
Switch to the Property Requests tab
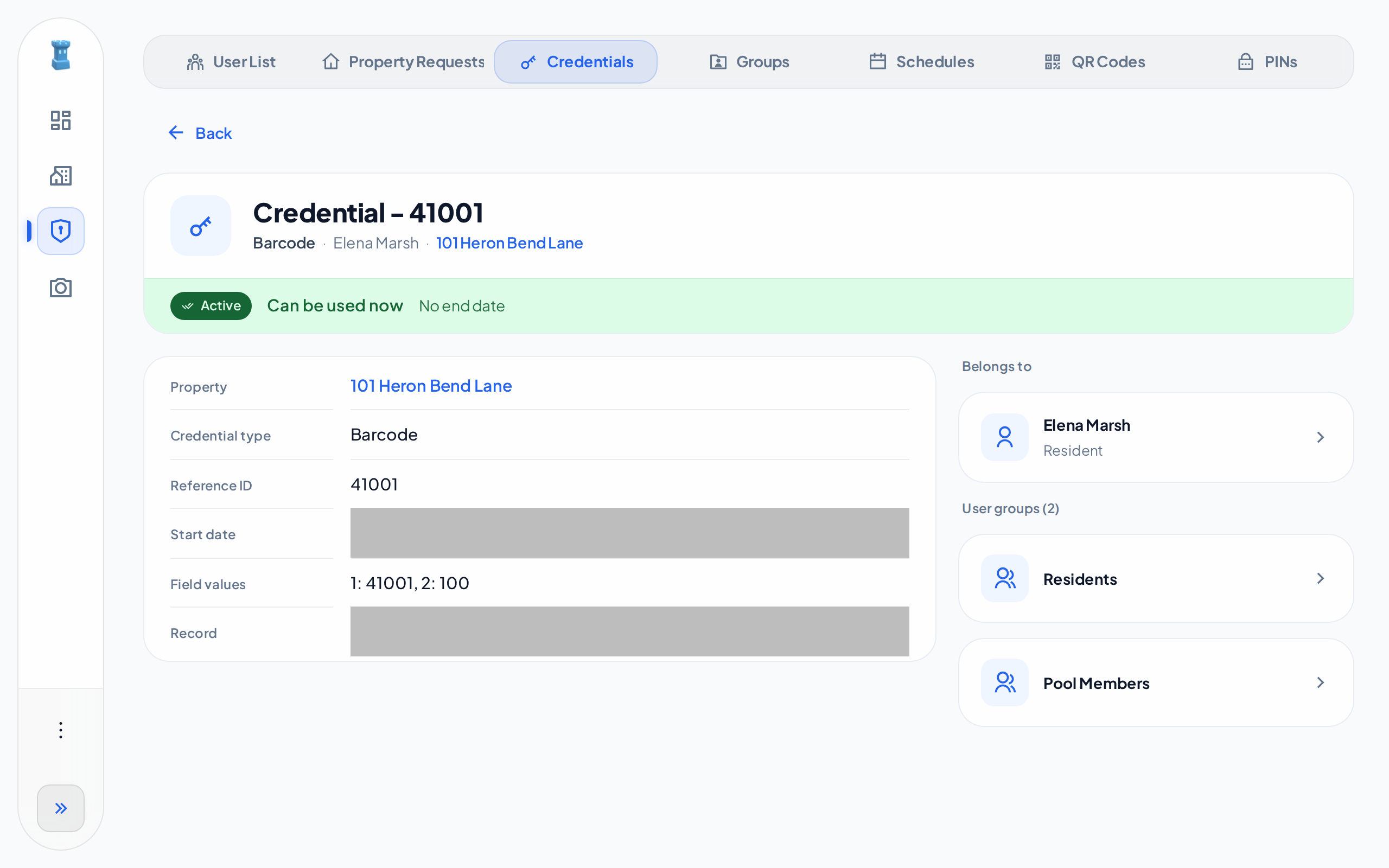click(x=404, y=61)
